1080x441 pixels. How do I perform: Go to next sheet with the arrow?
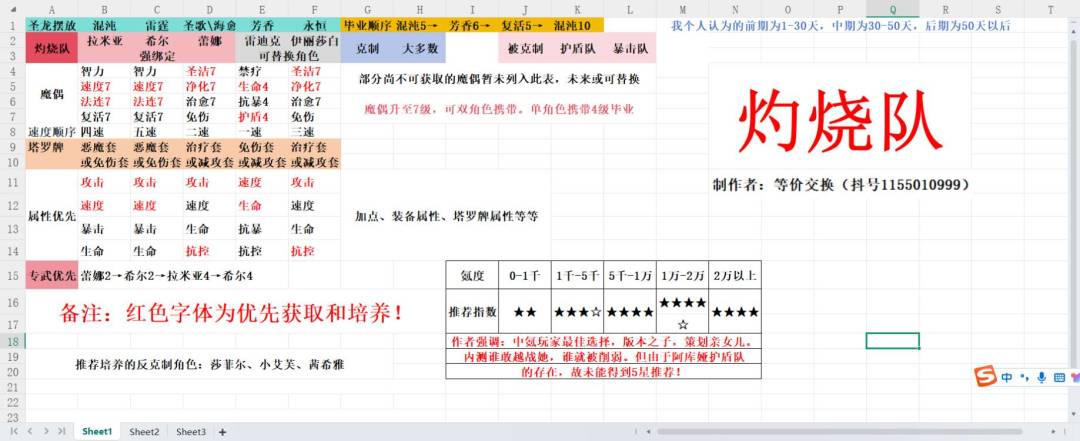[46, 431]
